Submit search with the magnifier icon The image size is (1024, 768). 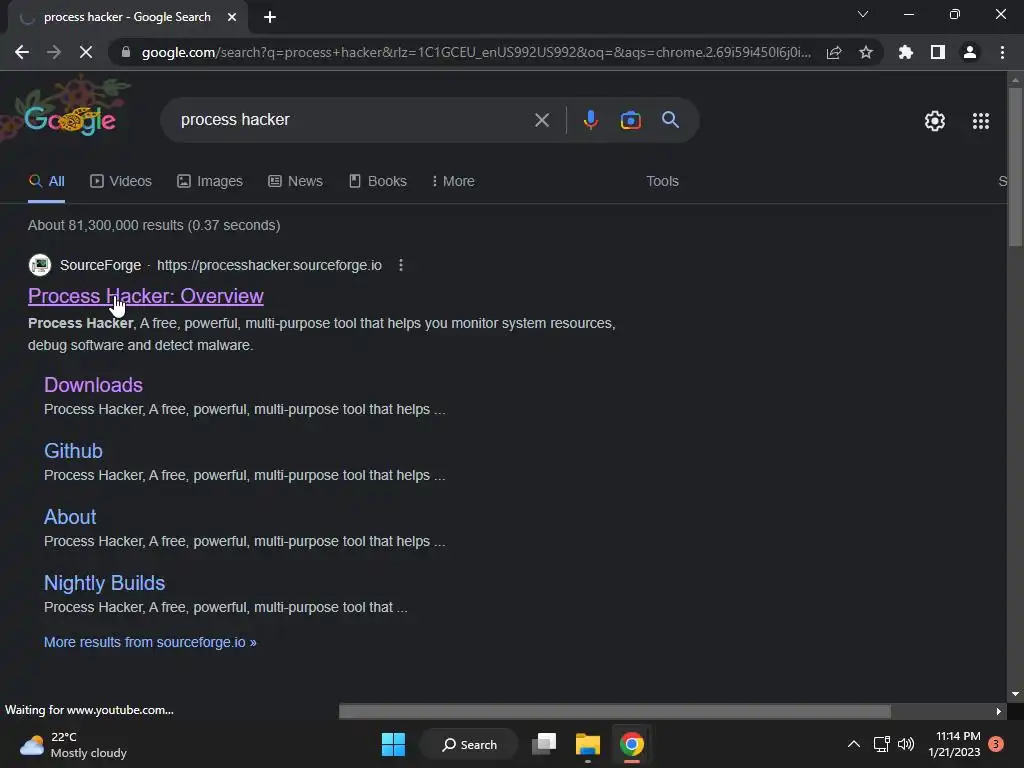(x=670, y=120)
